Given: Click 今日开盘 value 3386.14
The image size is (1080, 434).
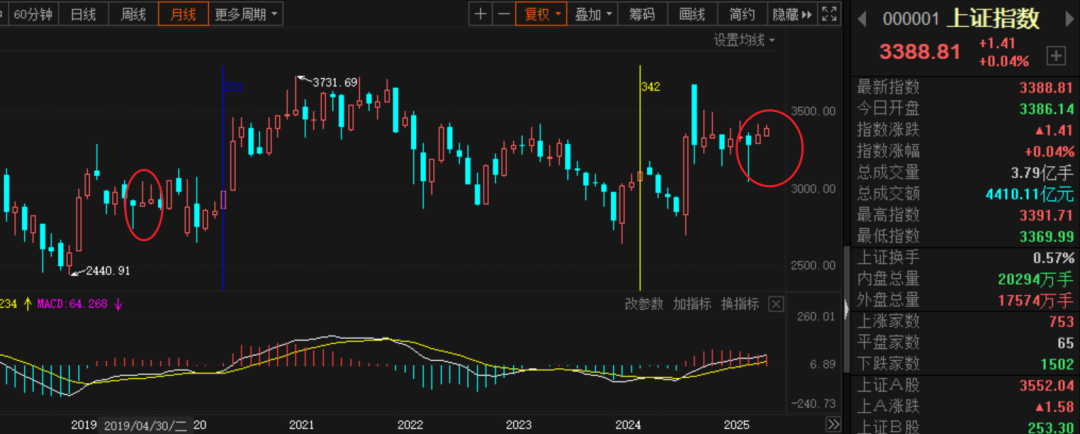Looking at the screenshot, I should (x=1046, y=109).
